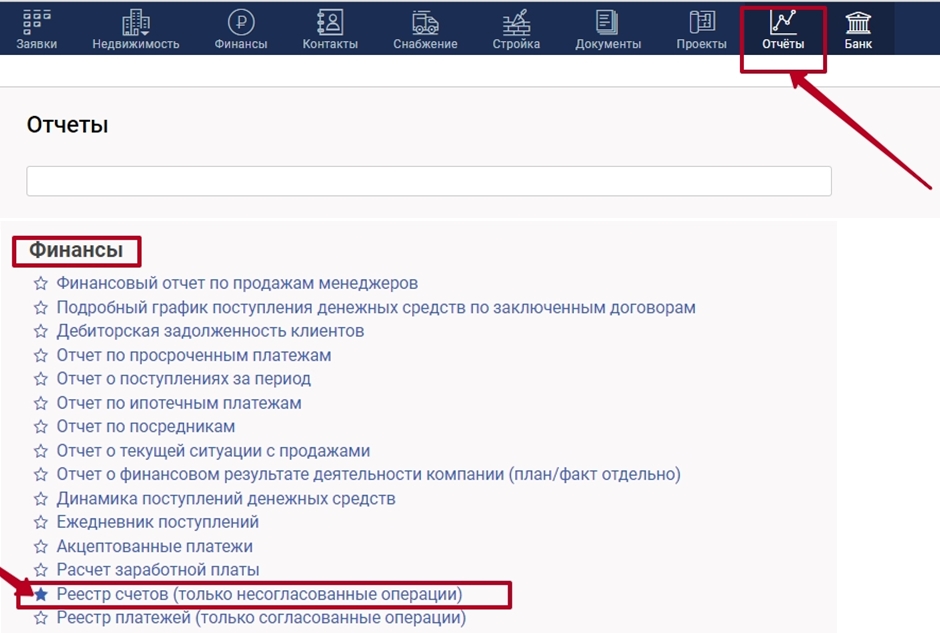Star the Финансовый отчет по продажам менеджеров

[41, 284]
